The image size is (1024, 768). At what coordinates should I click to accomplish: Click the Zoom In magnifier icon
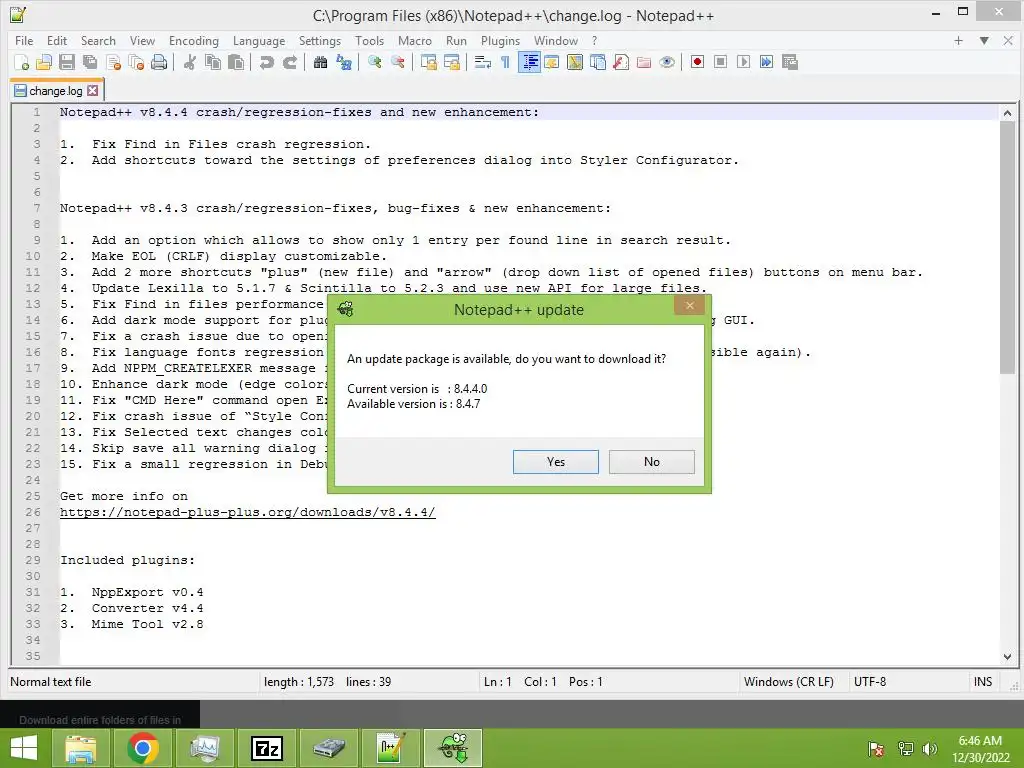click(374, 62)
